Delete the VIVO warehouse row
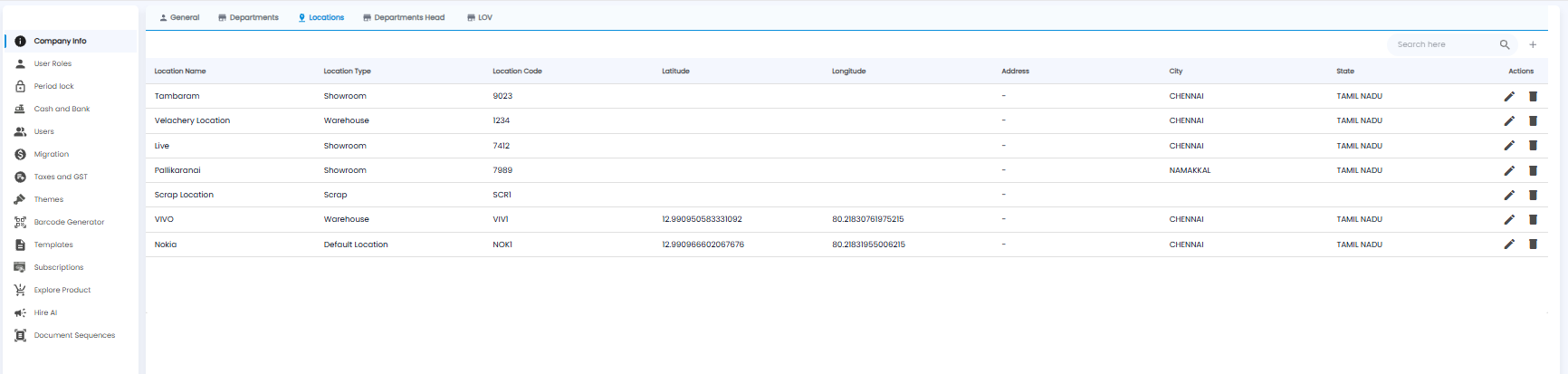This screenshot has width=1568, height=374. (x=1533, y=219)
